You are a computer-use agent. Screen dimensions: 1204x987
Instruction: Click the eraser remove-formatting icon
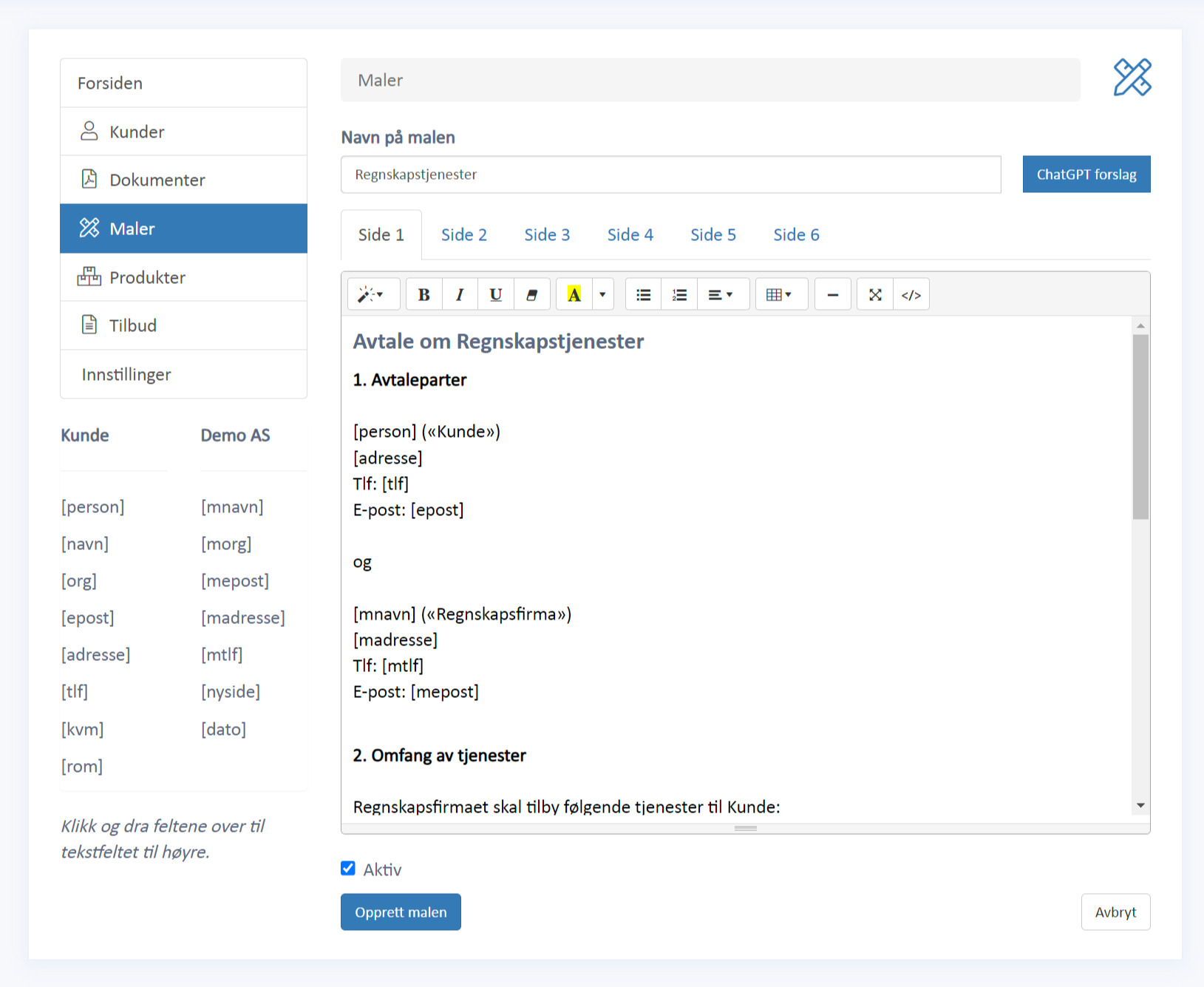(x=531, y=295)
